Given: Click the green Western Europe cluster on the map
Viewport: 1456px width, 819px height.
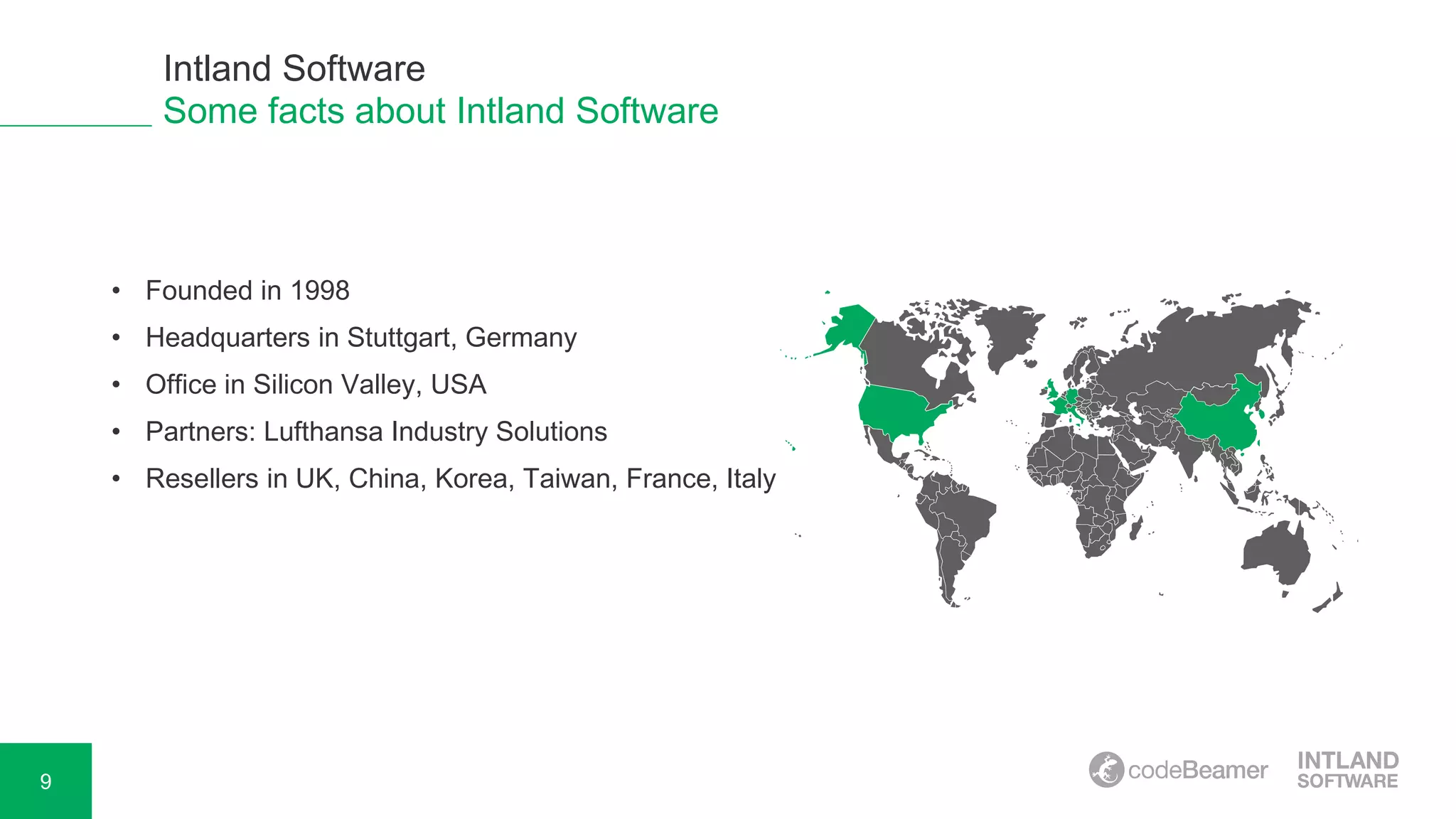Looking at the screenshot, I should pos(1065,402).
